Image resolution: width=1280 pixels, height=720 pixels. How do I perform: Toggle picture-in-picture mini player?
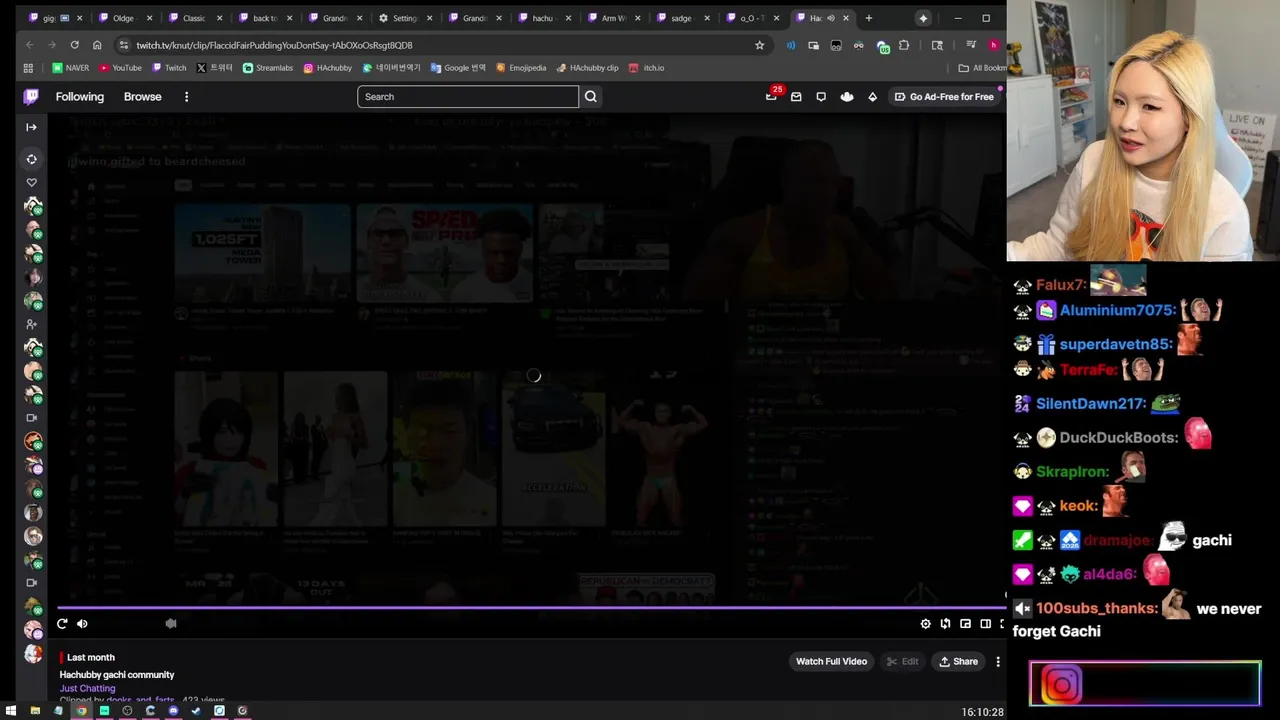click(965, 624)
